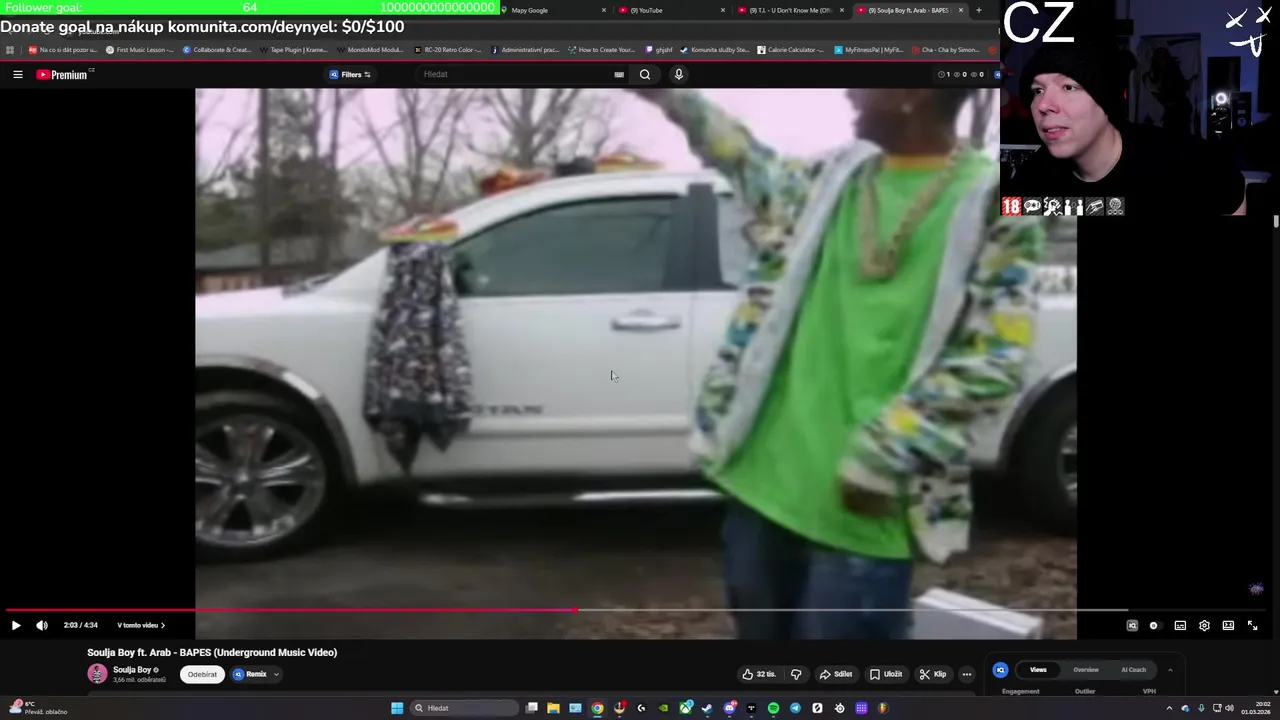Image resolution: width=1280 pixels, height=720 pixels.
Task: Open the Windows Start menu
Action: [397, 708]
